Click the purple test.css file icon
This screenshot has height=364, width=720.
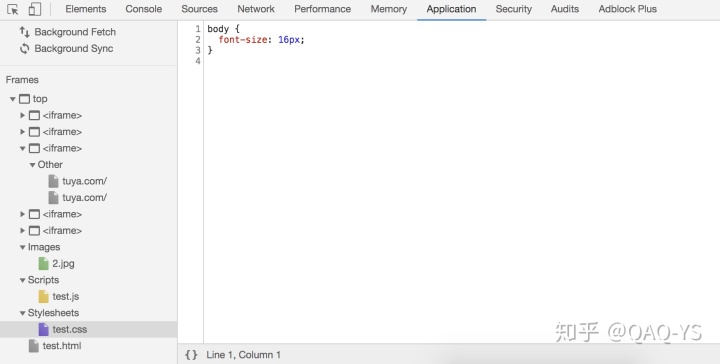[44, 329]
